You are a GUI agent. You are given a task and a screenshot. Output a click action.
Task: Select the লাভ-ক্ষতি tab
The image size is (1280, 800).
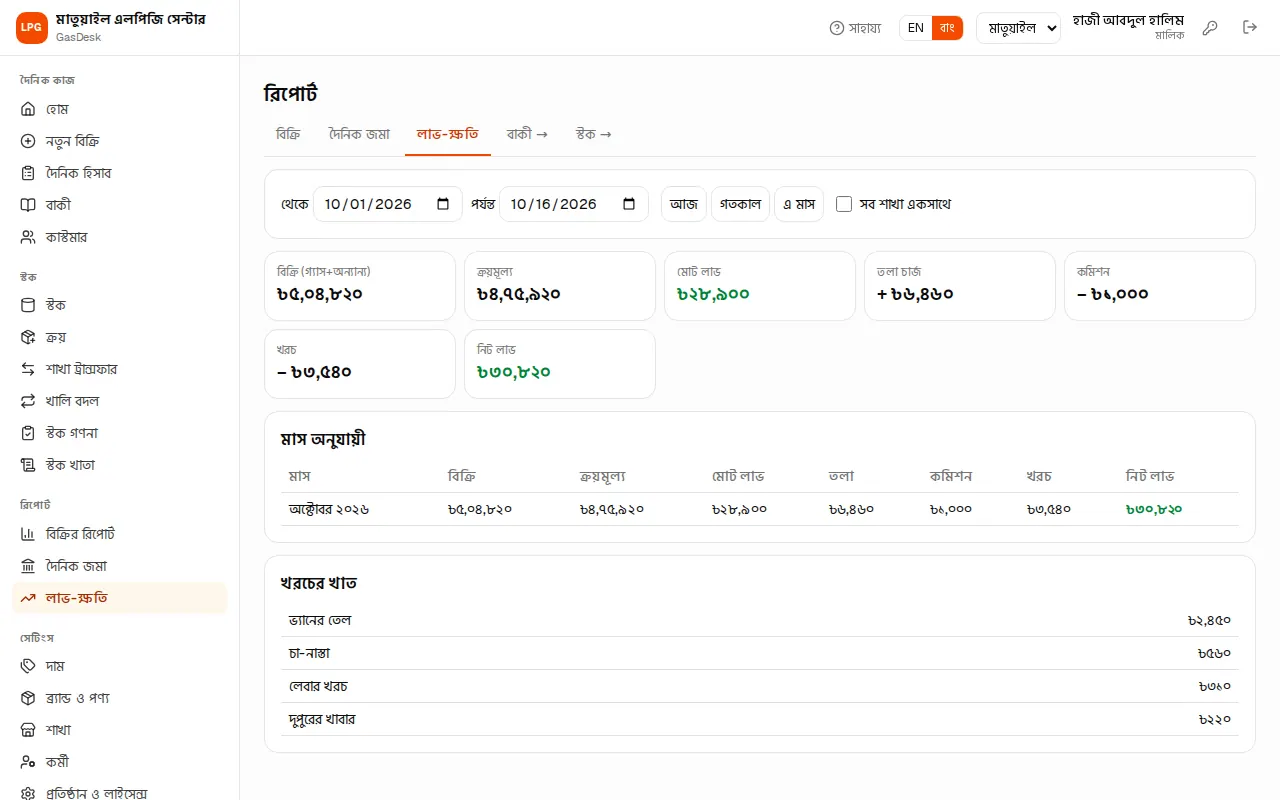click(x=448, y=134)
